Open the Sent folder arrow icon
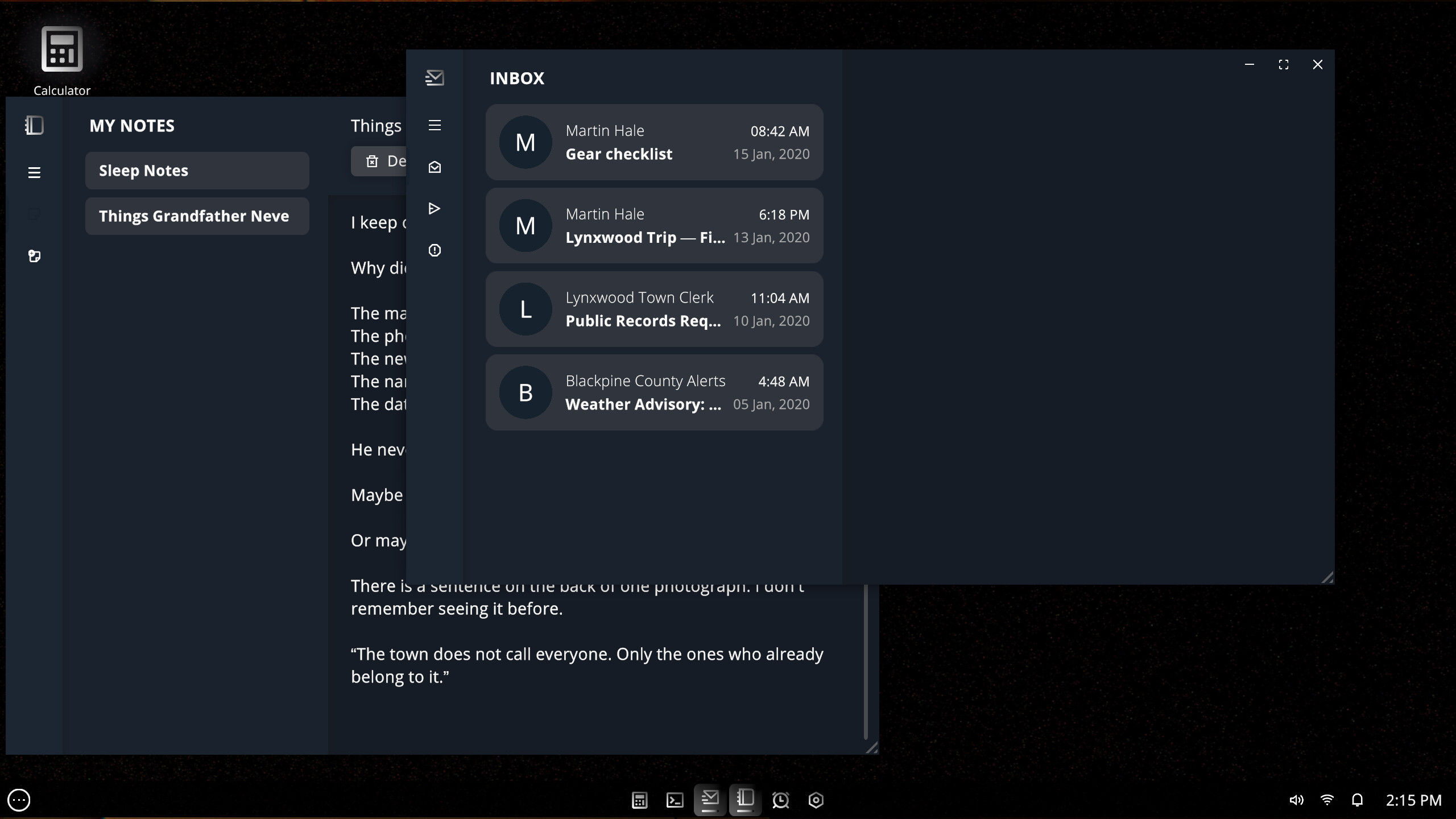This screenshot has width=1456, height=819. pos(435,209)
